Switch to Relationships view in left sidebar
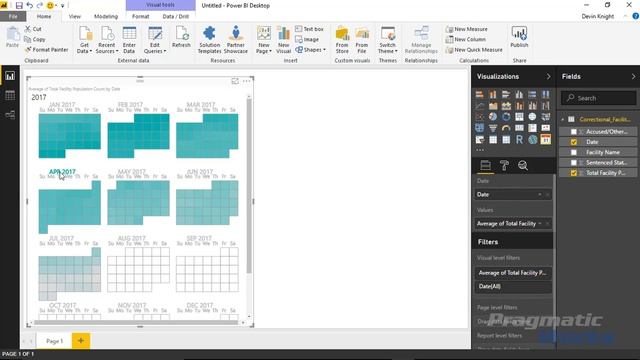This screenshot has width=640, height=360. [10, 115]
